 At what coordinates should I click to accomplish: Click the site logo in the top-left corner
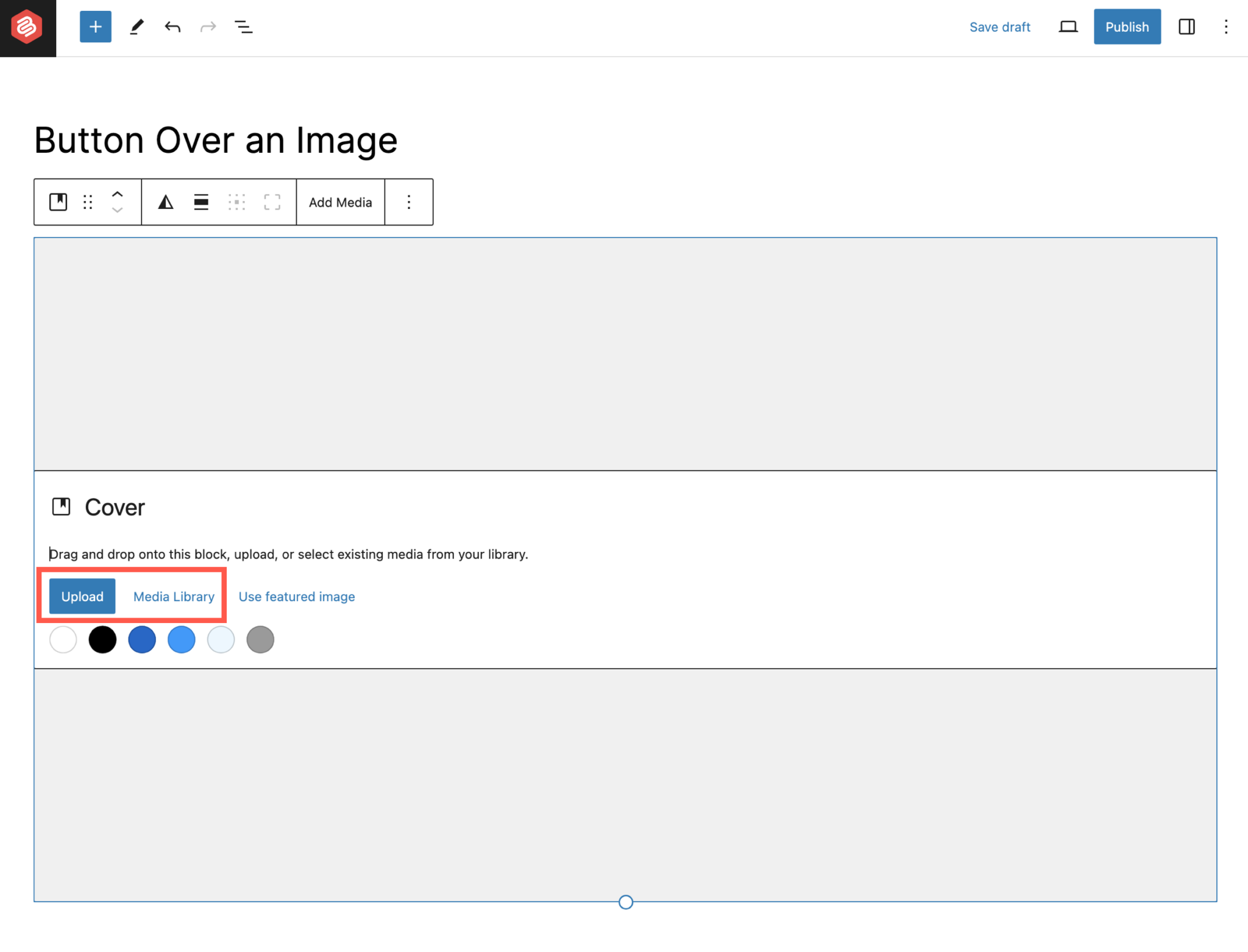pos(27,27)
